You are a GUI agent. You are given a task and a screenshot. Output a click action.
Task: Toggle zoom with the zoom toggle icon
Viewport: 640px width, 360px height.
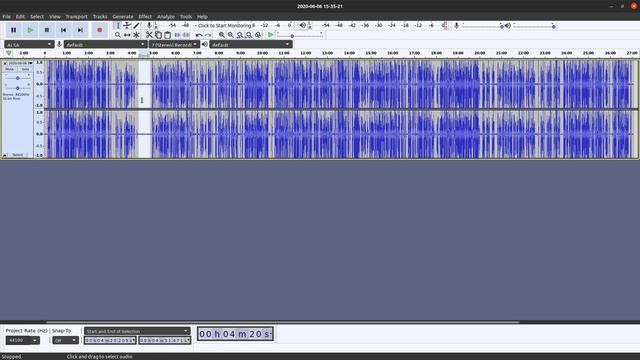coord(258,35)
